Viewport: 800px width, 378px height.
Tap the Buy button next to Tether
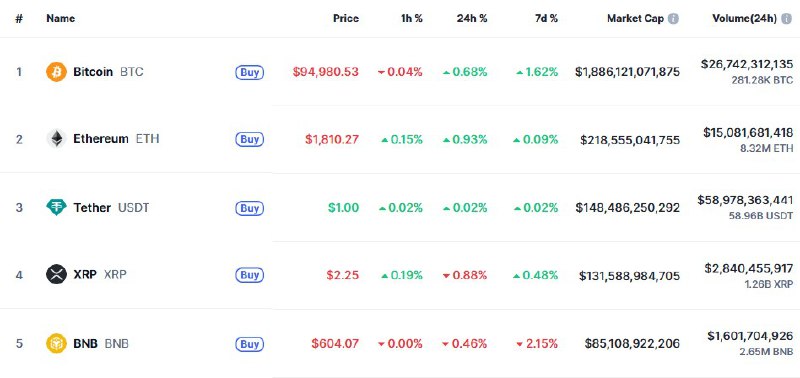249,208
